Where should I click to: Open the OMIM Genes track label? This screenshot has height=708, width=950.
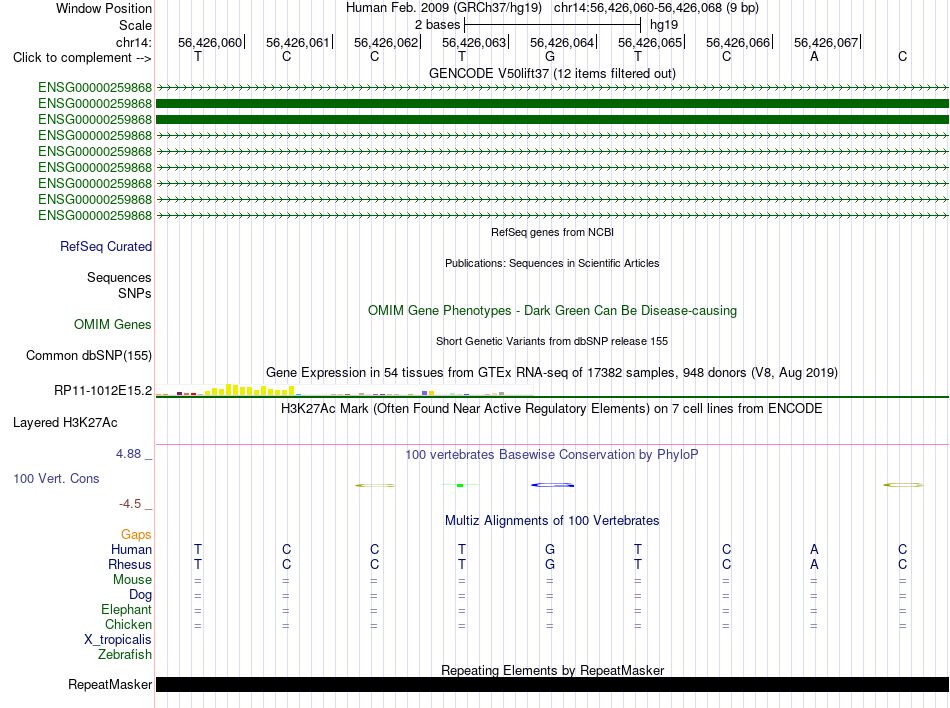click(112, 325)
